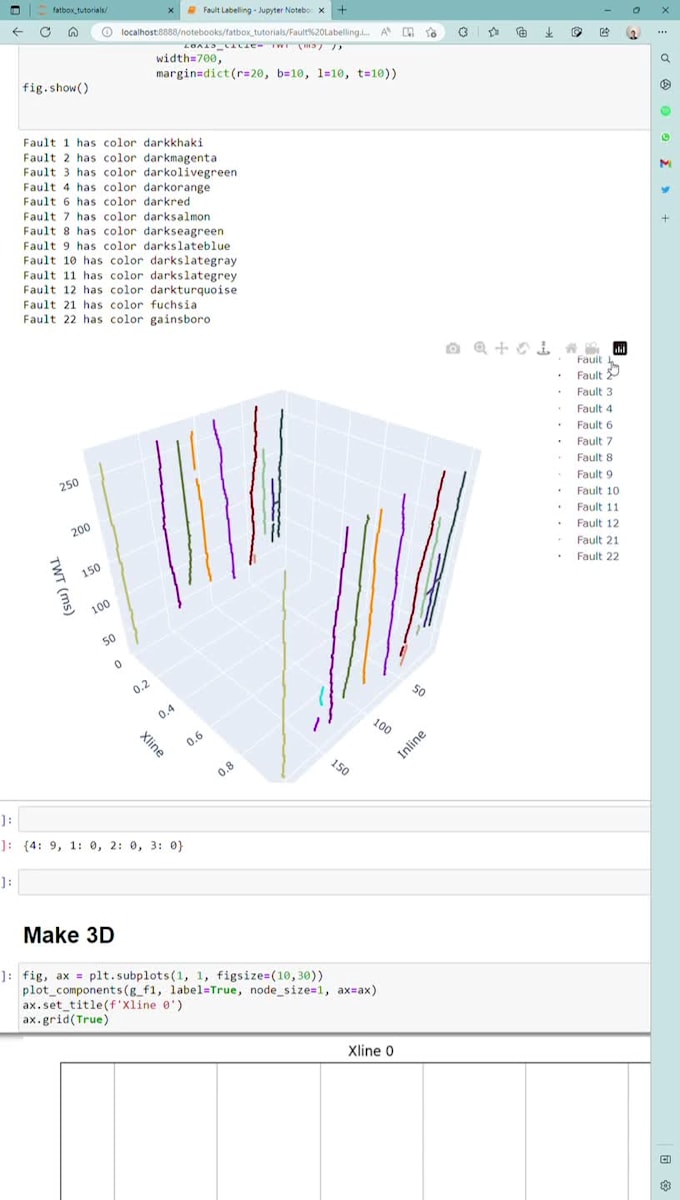Open Twitter icon in Edge sidebar
The image size is (680, 1200).
(x=666, y=189)
